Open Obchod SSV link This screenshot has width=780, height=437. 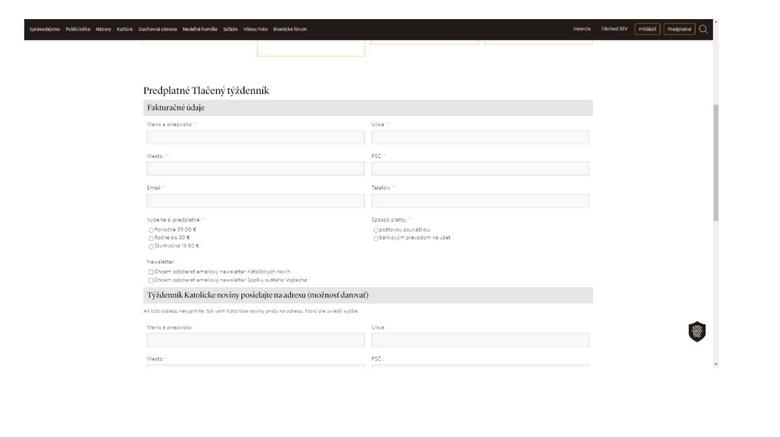(x=614, y=29)
